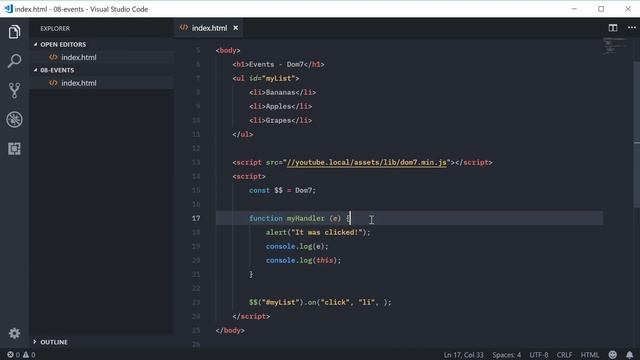Click the Bananas list item line

282,92
